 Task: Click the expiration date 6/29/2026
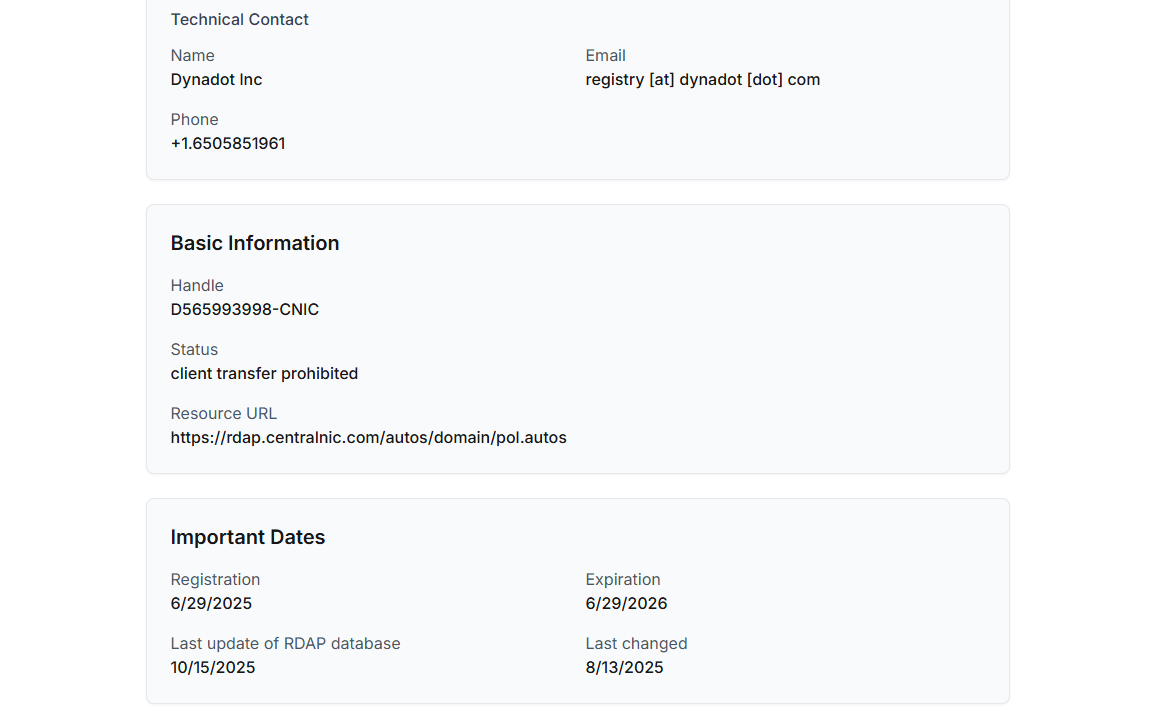[x=626, y=604]
